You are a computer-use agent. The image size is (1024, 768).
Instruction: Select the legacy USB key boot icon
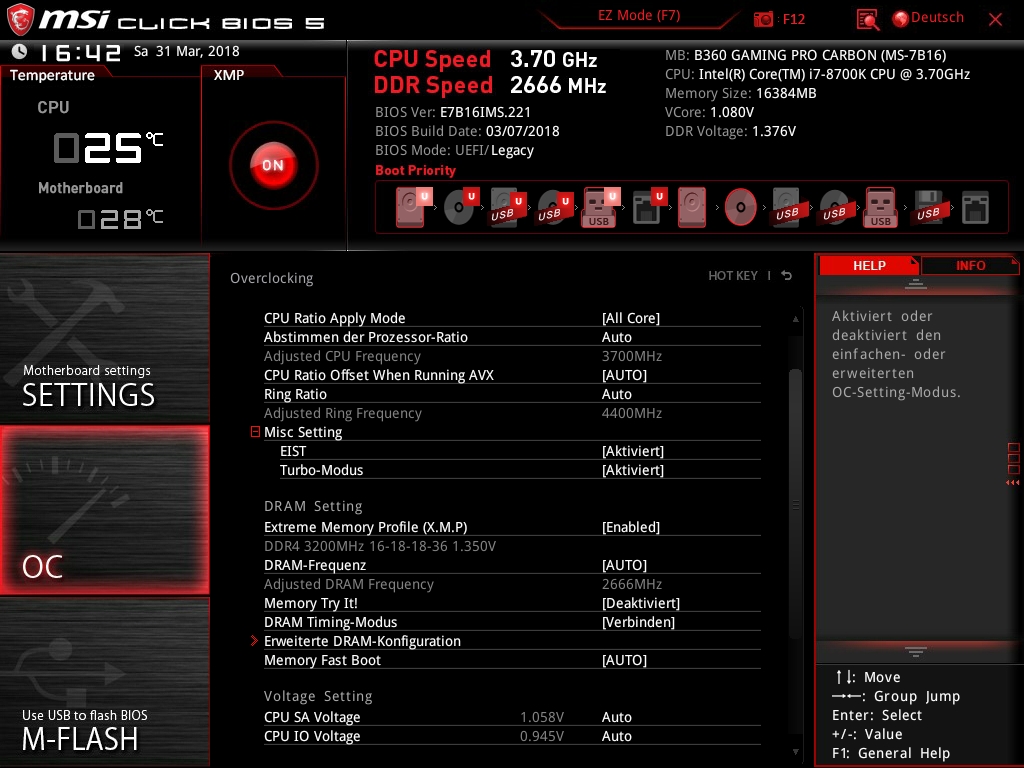click(x=881, y=207)
